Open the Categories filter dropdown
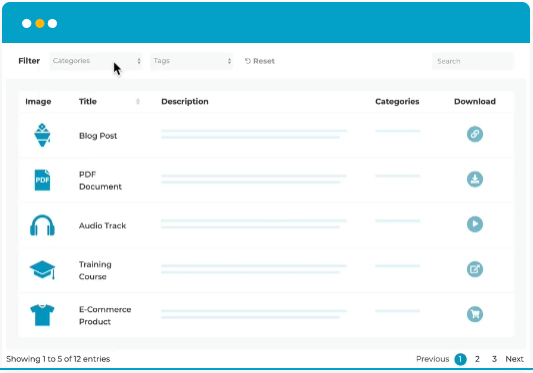 pyautogui.click(x=96, y=61)
